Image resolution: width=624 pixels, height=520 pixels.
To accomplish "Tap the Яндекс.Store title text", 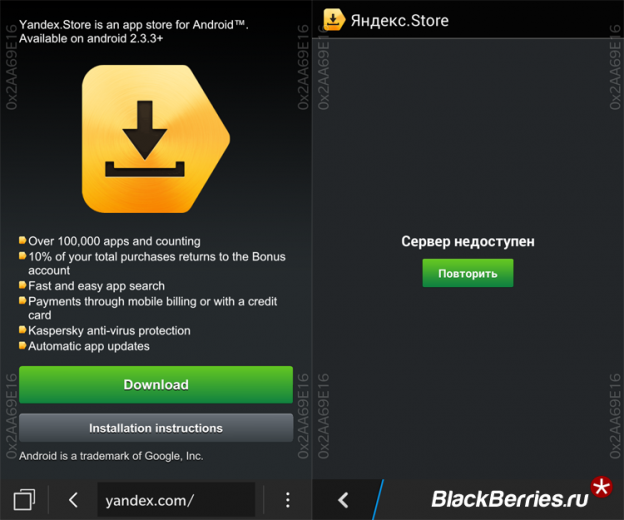I will tap(400, 20).
